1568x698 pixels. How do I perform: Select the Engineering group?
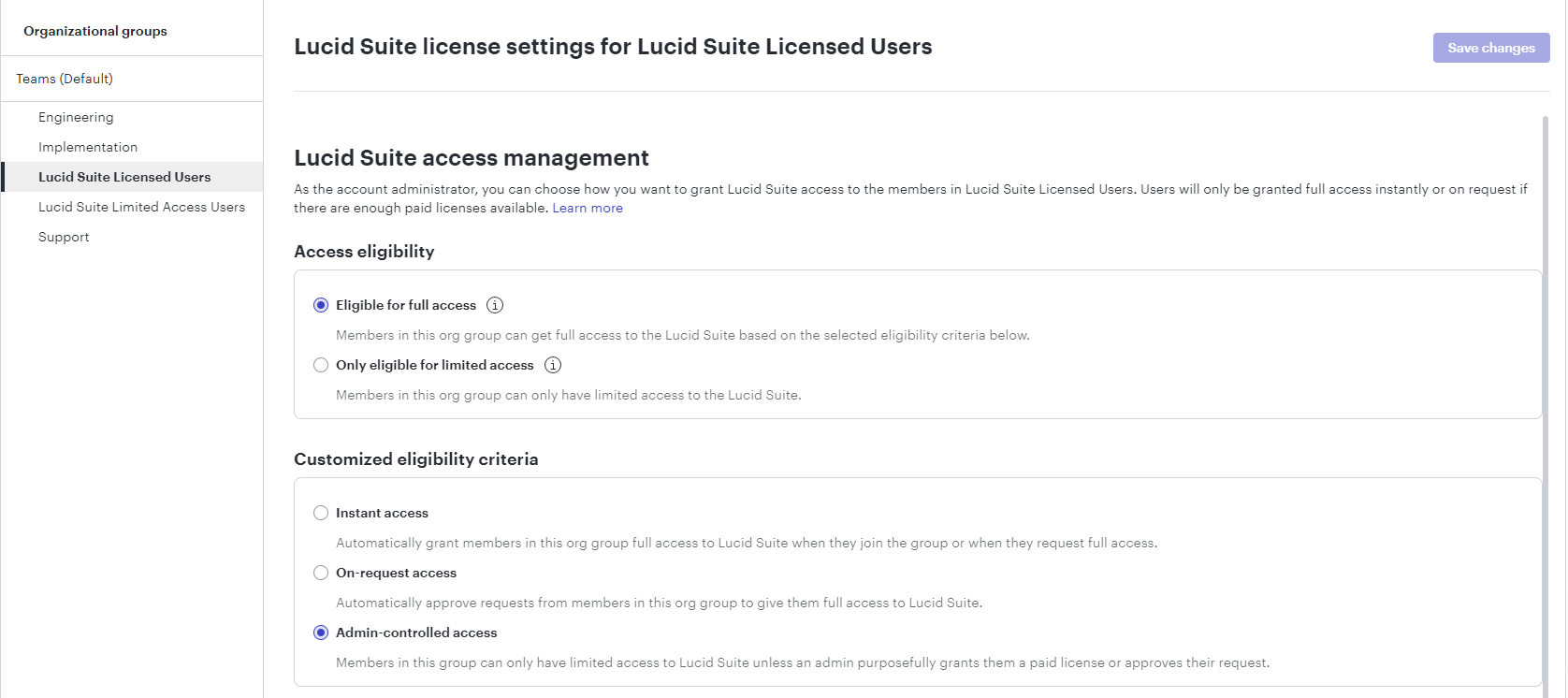(76, 117)
